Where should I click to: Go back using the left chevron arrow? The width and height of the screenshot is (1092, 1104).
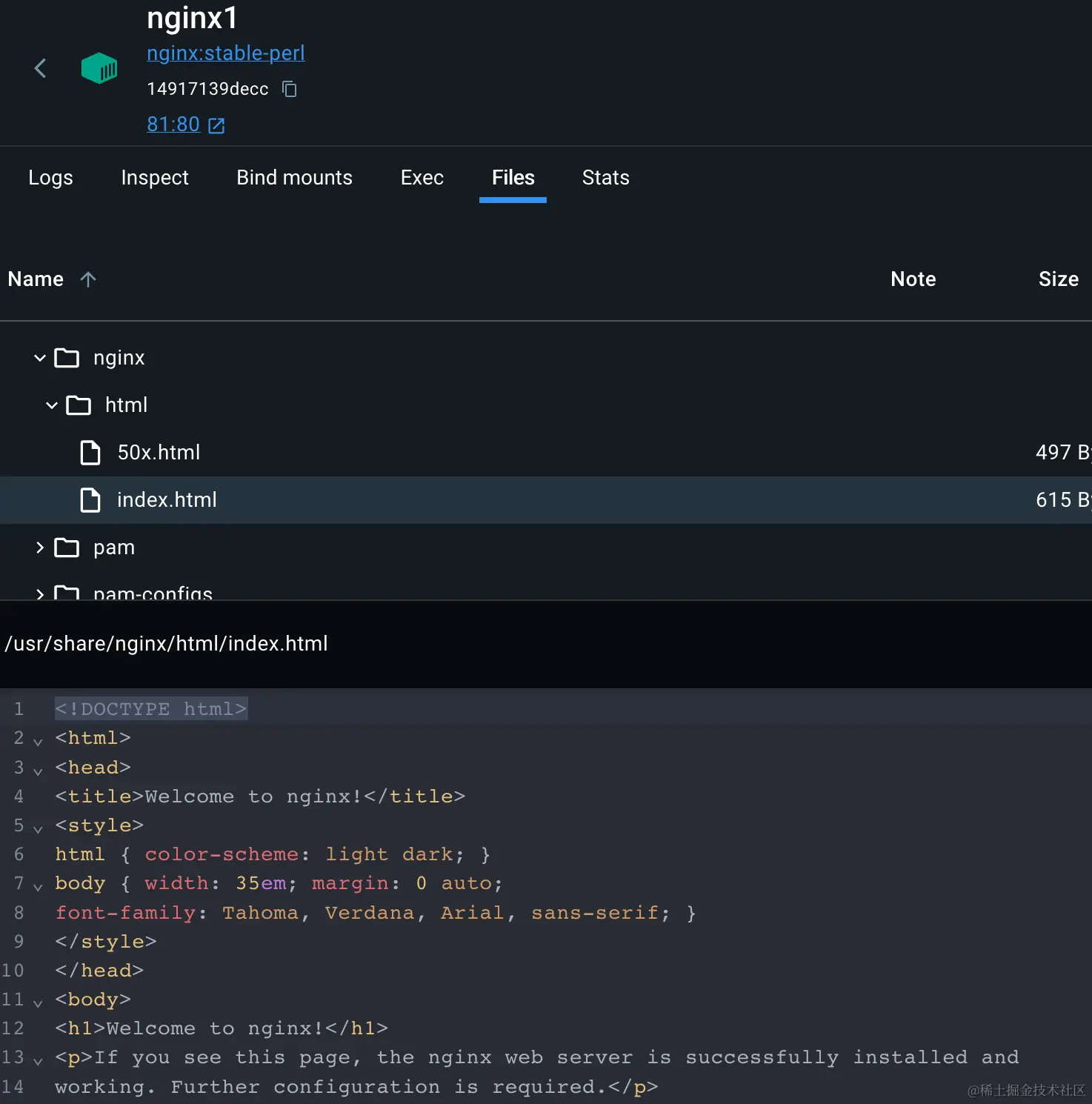coord(41,69)
